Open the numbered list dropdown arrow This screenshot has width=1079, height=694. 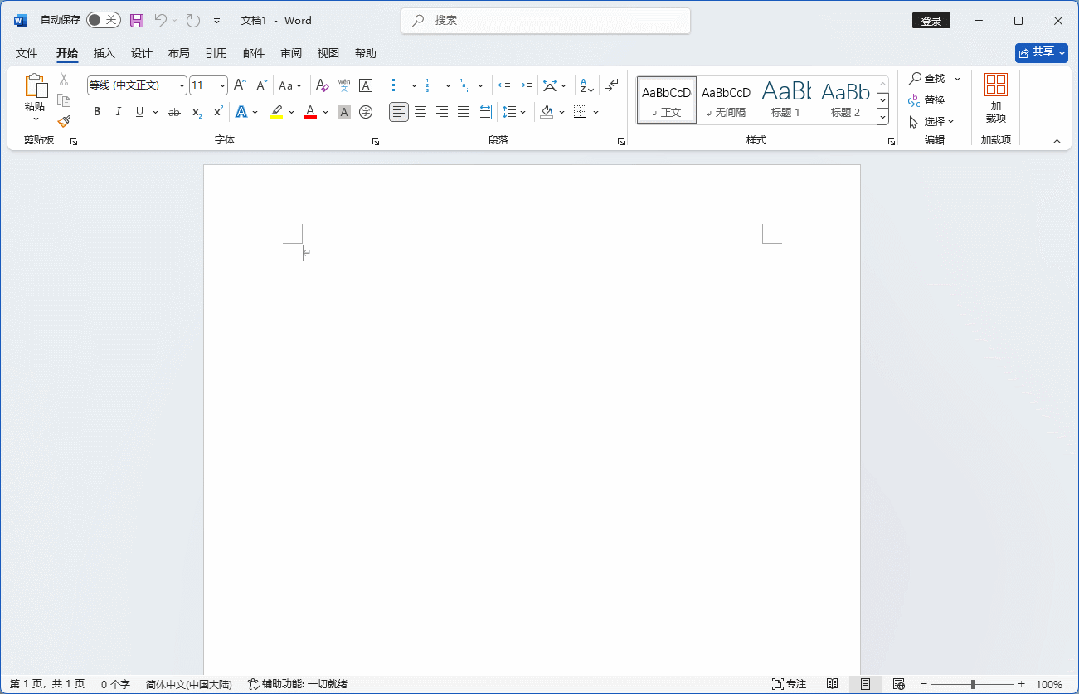448,86
